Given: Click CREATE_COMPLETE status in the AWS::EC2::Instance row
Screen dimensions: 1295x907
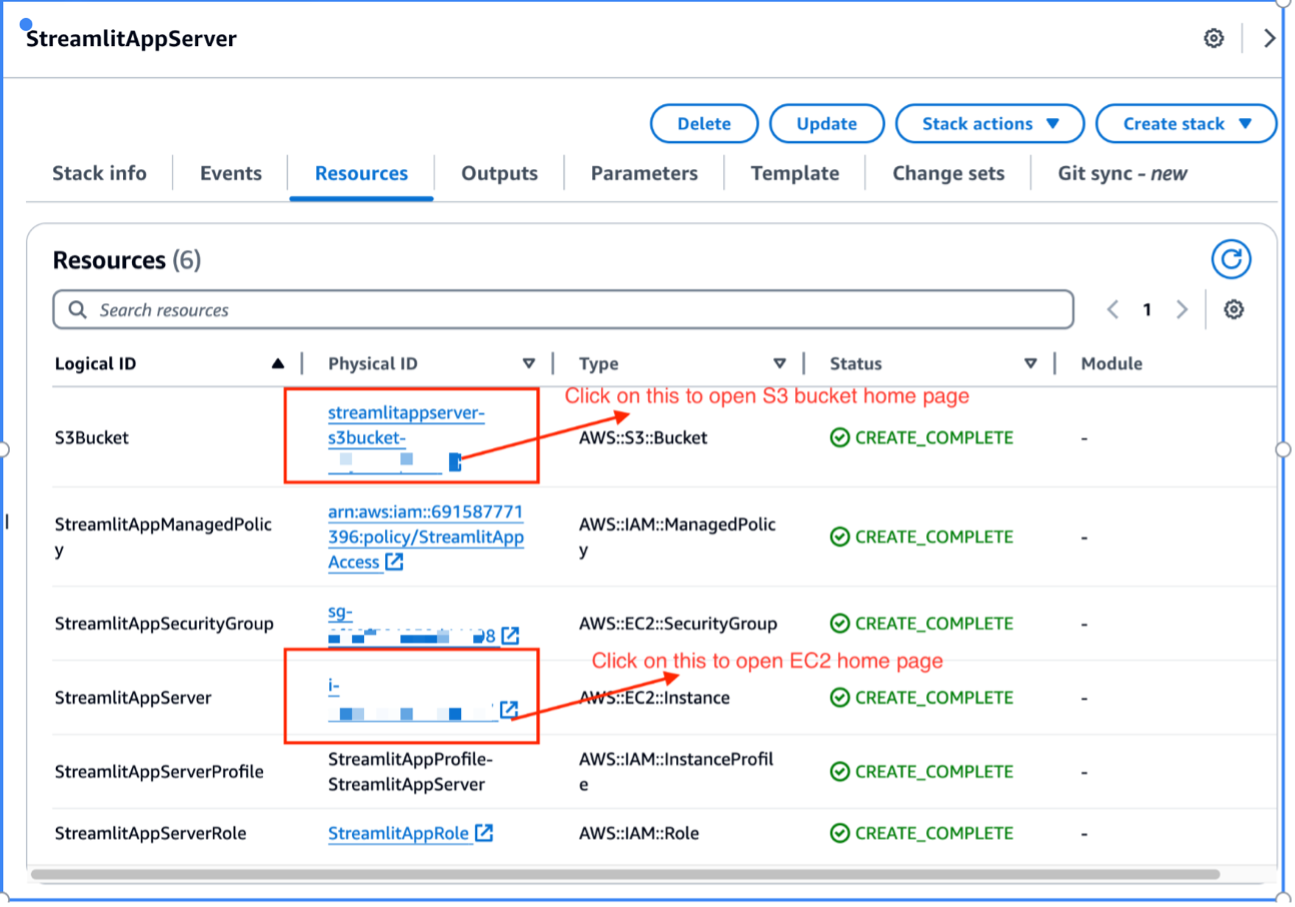Looking at the screenshot, I should pyautogui.click(x=921, y=697).
